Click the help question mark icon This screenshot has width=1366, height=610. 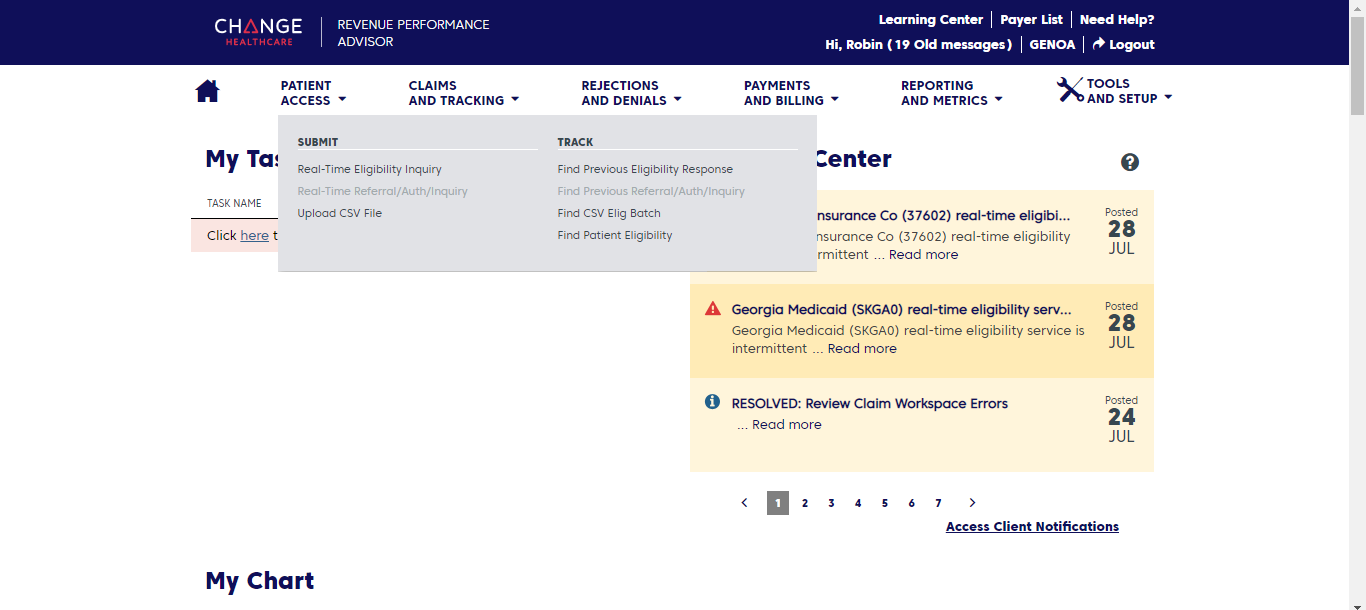[1130, 162]
